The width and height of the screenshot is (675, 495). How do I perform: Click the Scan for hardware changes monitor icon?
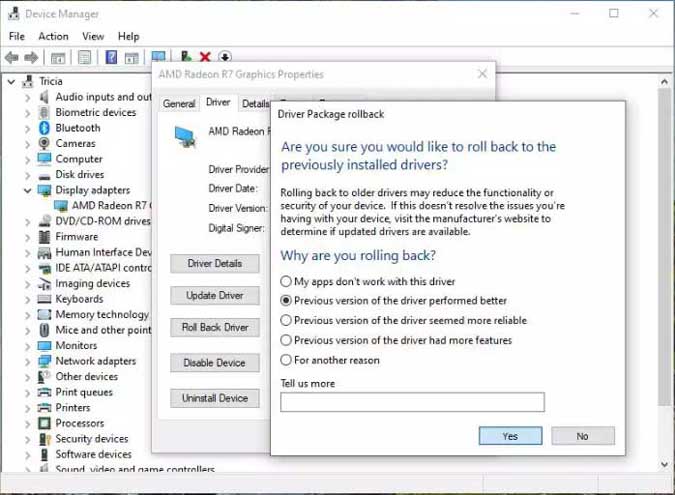coord(158,56)
